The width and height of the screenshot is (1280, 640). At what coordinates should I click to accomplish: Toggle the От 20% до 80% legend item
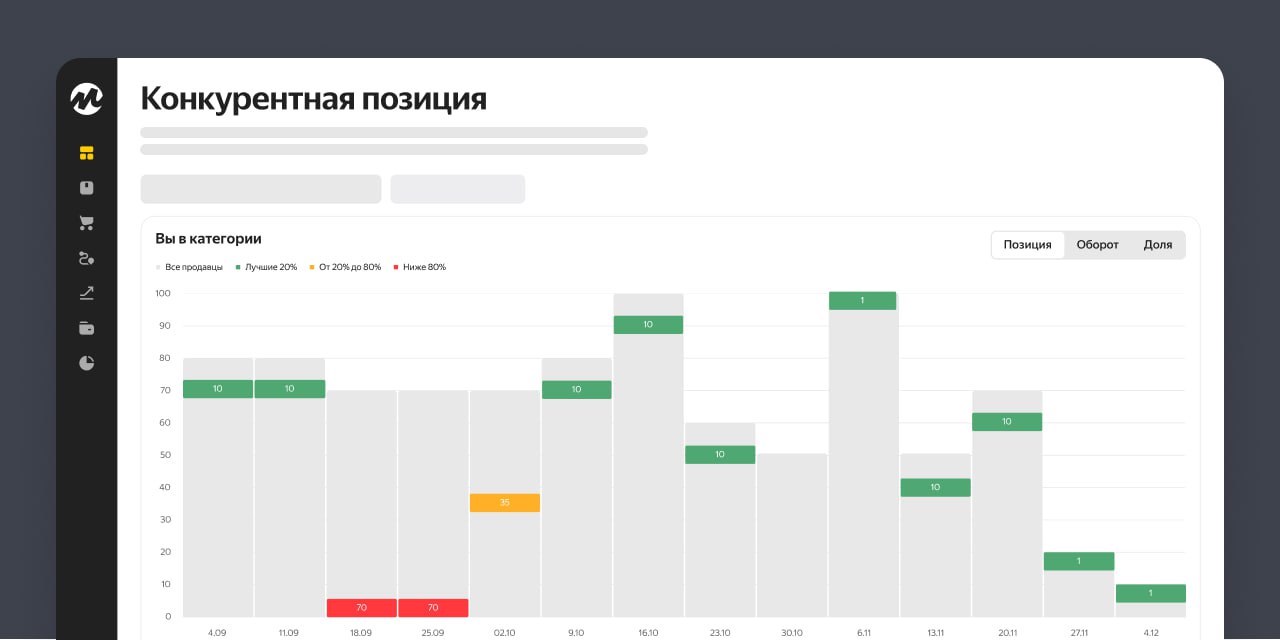pos(349,267)
